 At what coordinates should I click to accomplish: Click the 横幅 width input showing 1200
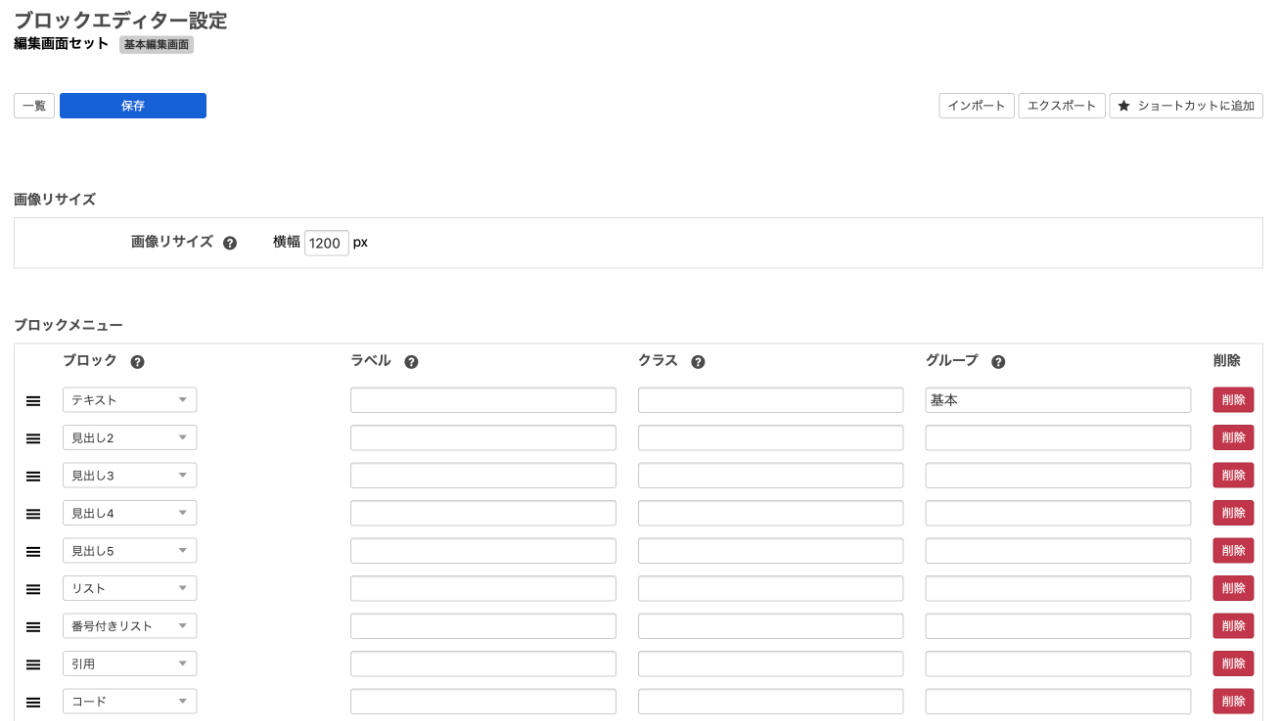click(326, 242)
